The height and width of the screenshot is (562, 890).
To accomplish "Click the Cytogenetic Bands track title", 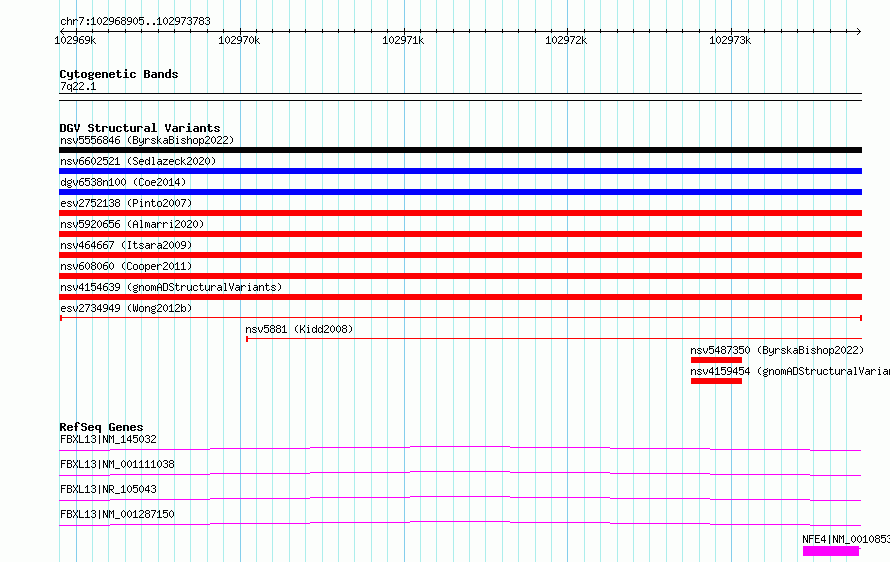I will (x=119, y=74).
